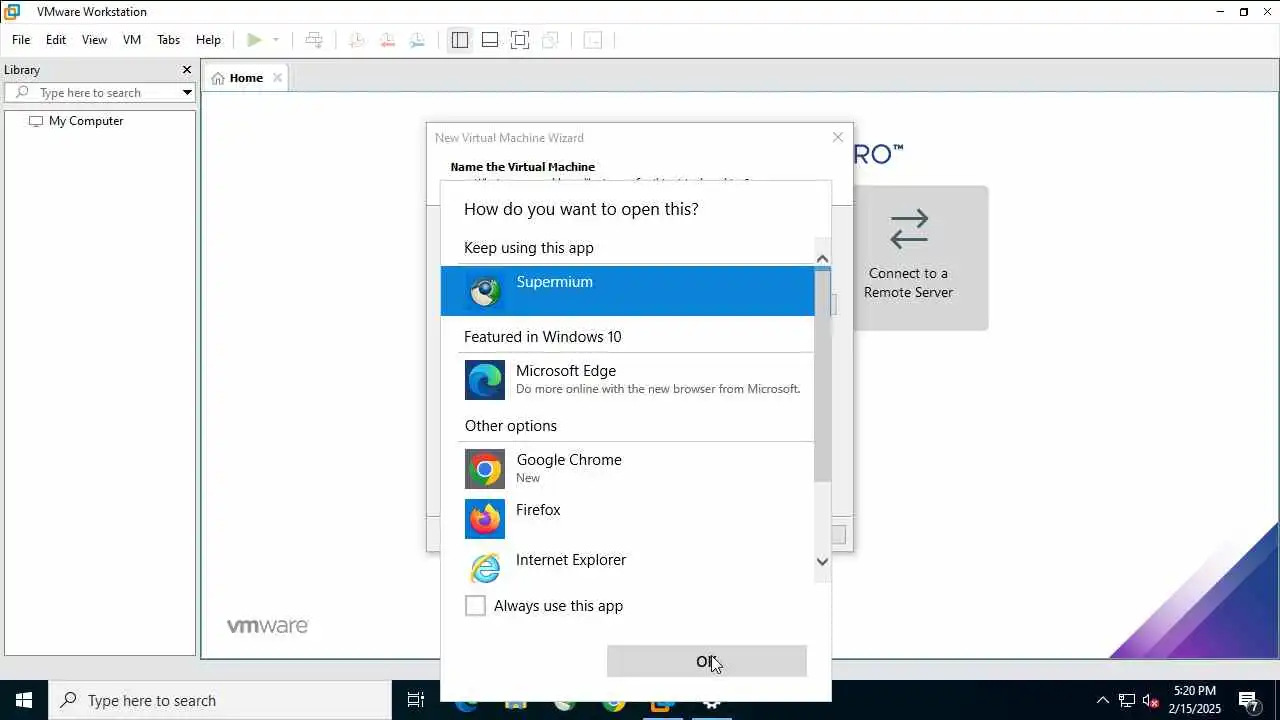This screenshot has width=1280, height=720.
Task: Open the VM menu
Action: 132,40
